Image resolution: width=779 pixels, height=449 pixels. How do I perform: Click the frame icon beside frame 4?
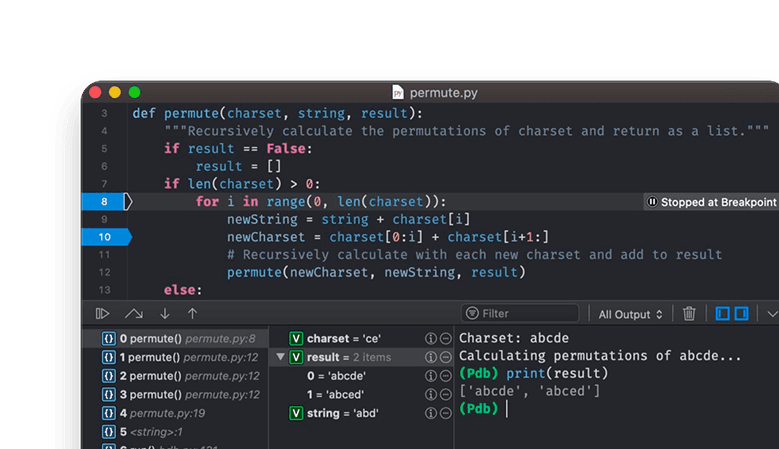coord(109,413)
